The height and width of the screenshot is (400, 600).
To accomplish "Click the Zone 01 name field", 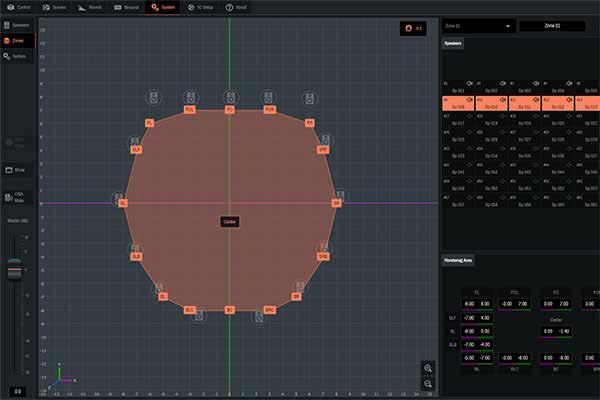I will (x=552, y=26).
